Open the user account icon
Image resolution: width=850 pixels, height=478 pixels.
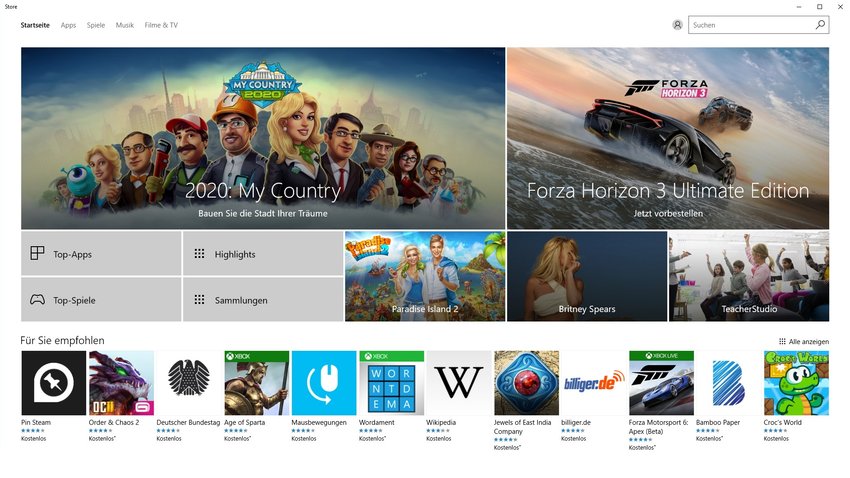677,25
